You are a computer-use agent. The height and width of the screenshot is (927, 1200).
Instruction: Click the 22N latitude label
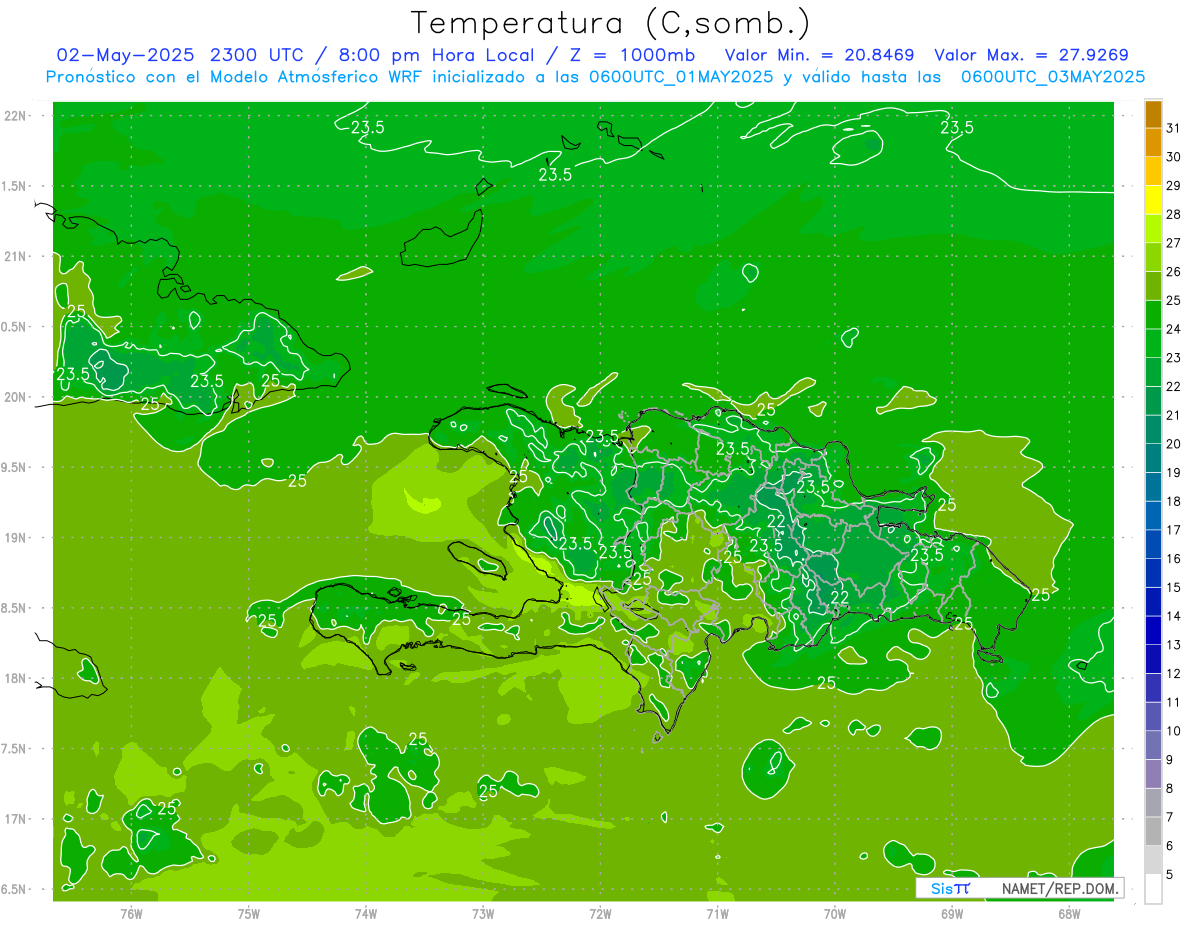(15, 115)
